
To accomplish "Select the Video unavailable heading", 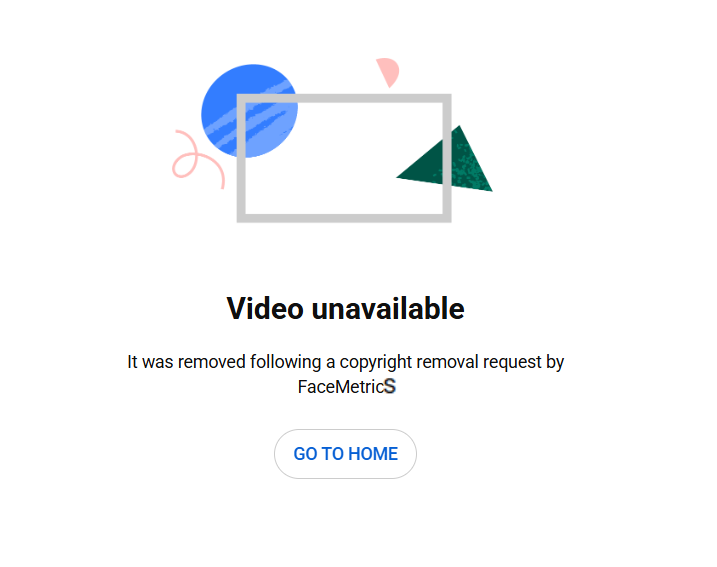I will (x=346, y=308).
